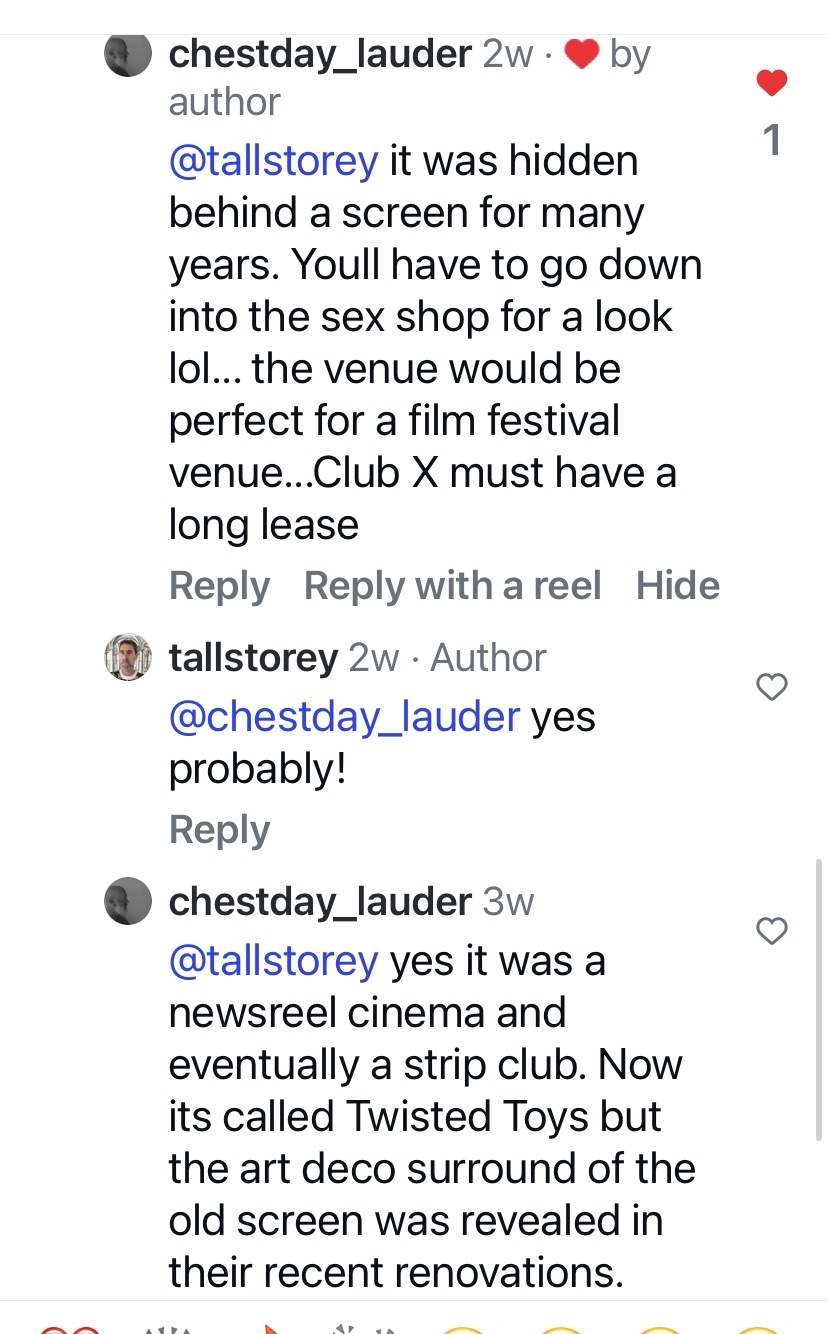Open the chestday_lauder username on 2w comment
Viewport: 828px width, 1334px height.
(320, 55)
